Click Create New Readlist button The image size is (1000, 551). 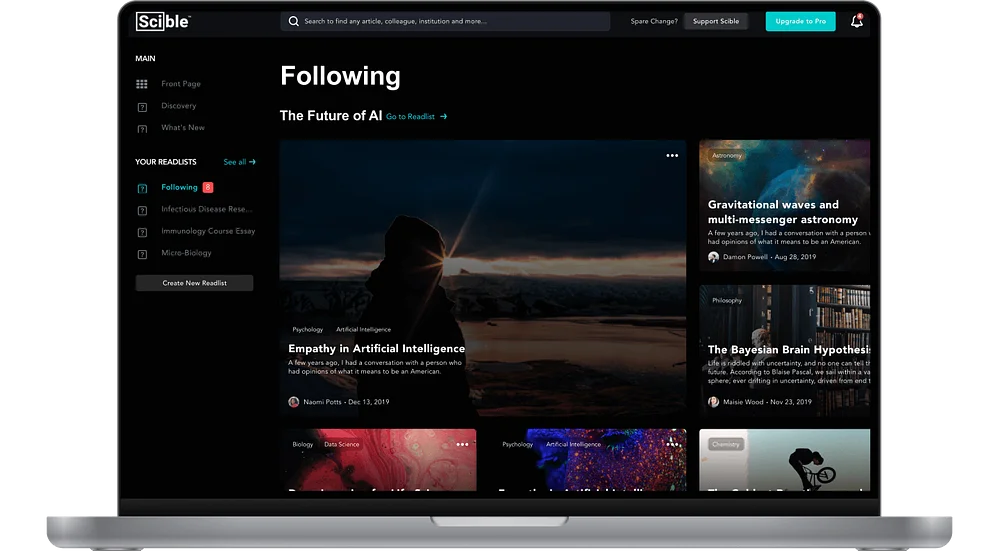point(195,283)
